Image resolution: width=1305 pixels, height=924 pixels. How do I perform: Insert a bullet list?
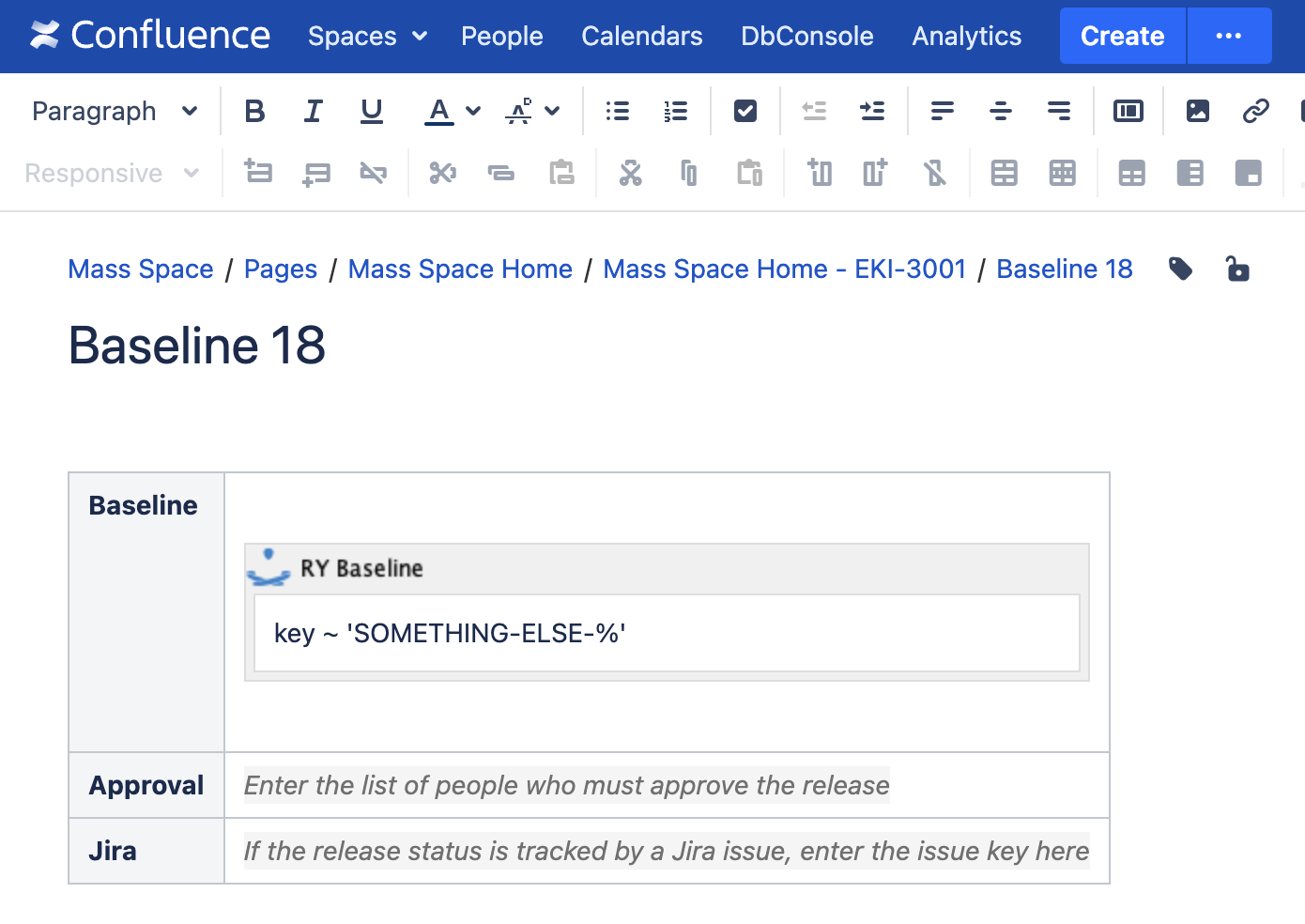[617, 111]
